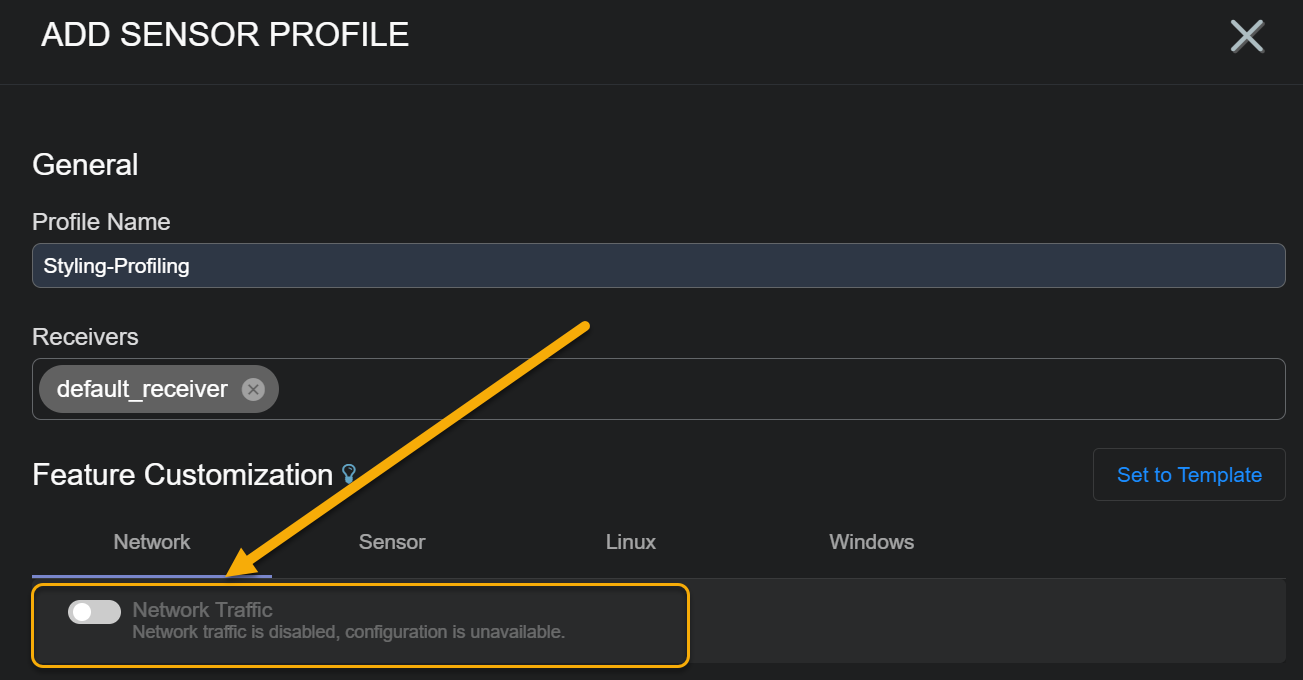Focus the Profile Name text field
Screen dimensions: 1303x680
(x=658, y=266)
